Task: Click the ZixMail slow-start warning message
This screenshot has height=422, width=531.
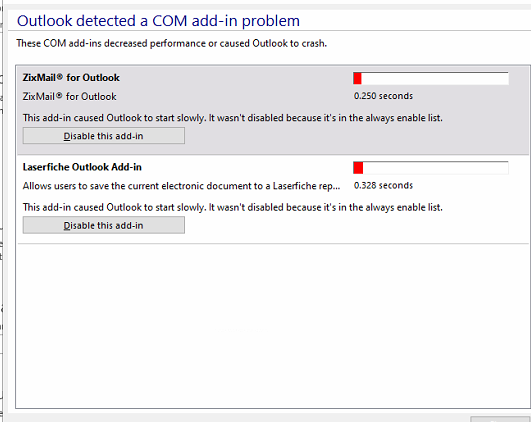Action: [x=233, y=118]
